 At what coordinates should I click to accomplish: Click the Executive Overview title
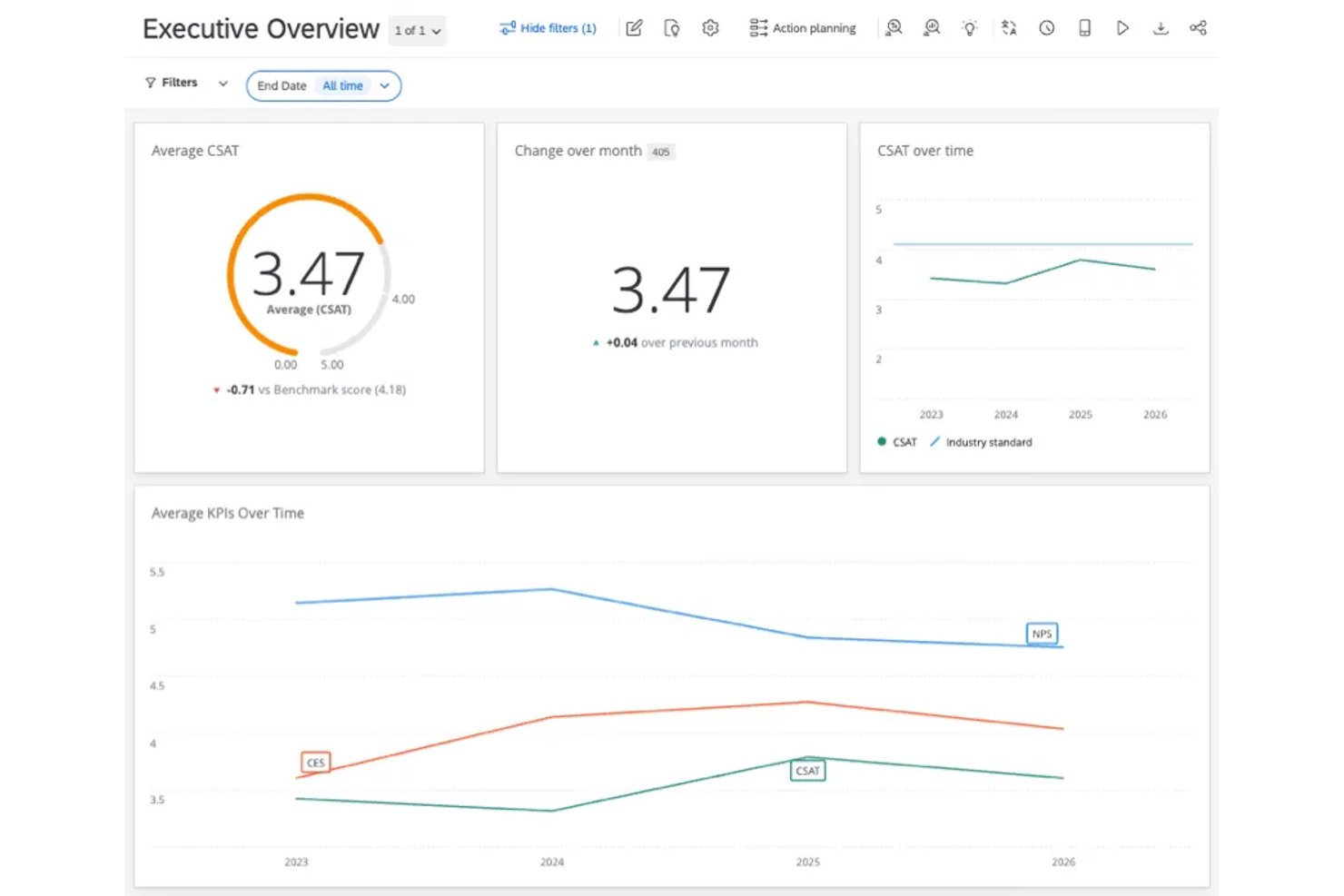pyautogui.click(x=261, y=29)
